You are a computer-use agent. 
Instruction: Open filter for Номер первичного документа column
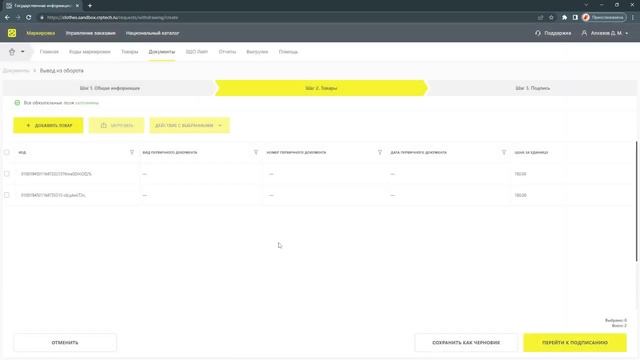pyautogui.click(x=380, y=152)
